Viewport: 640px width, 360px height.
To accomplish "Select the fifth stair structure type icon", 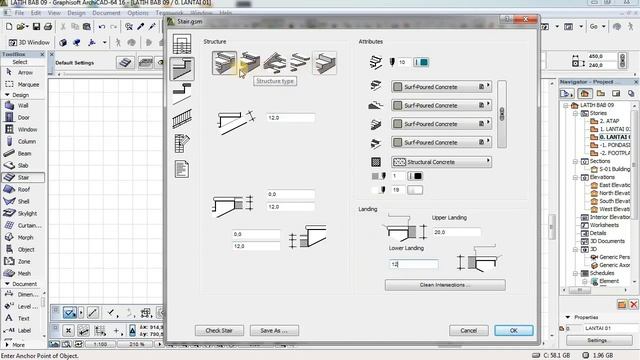I will 324,63.
